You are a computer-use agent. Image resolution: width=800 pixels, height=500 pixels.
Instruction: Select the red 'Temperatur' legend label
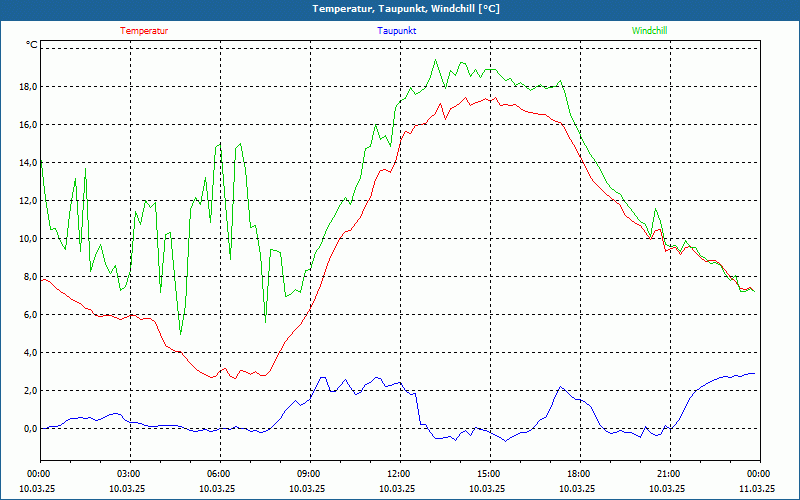click(144, 31)
